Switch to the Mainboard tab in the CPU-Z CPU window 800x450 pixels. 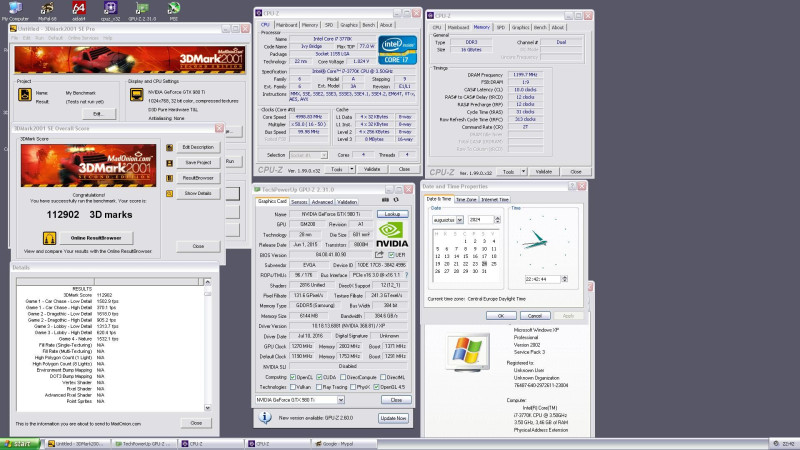[x=286, y=25]
